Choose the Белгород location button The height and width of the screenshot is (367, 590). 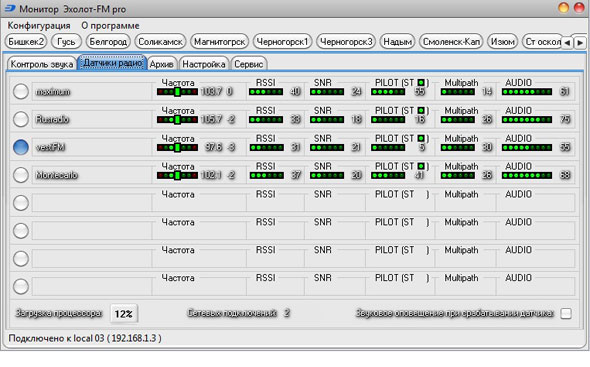click(x=108, y=41)
